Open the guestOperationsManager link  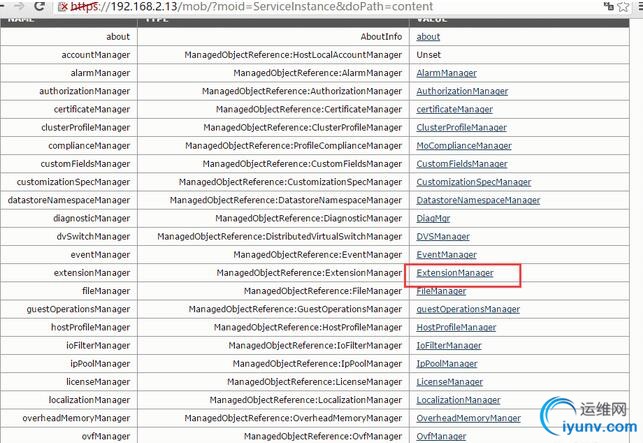[468, 309]
